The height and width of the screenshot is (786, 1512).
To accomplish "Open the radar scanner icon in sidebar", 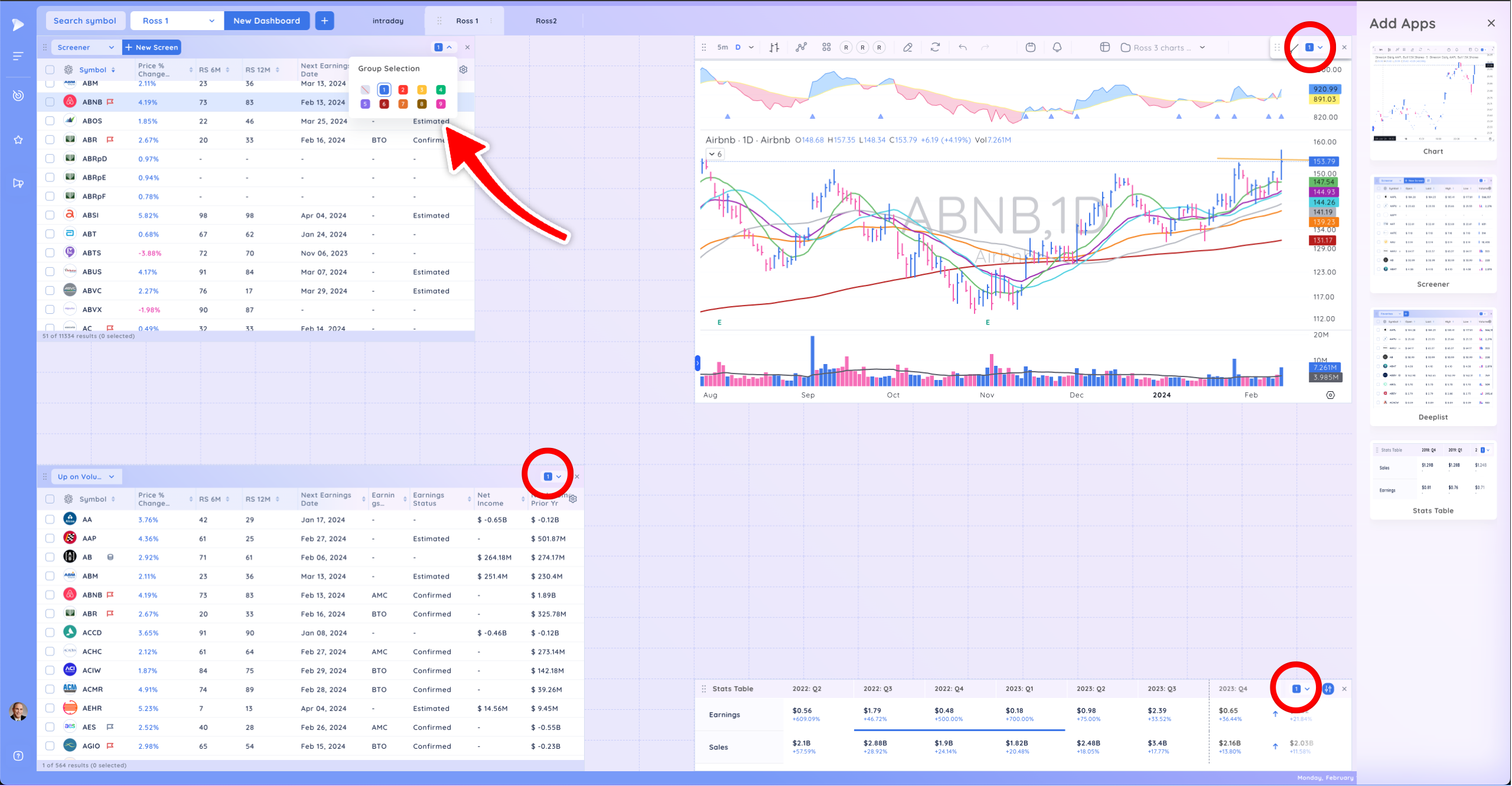I will [18, 95].
